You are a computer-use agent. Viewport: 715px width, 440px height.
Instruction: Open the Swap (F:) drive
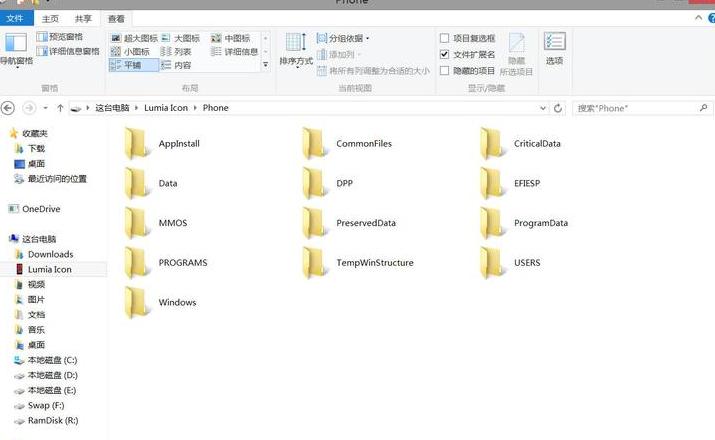coord(40,405)
